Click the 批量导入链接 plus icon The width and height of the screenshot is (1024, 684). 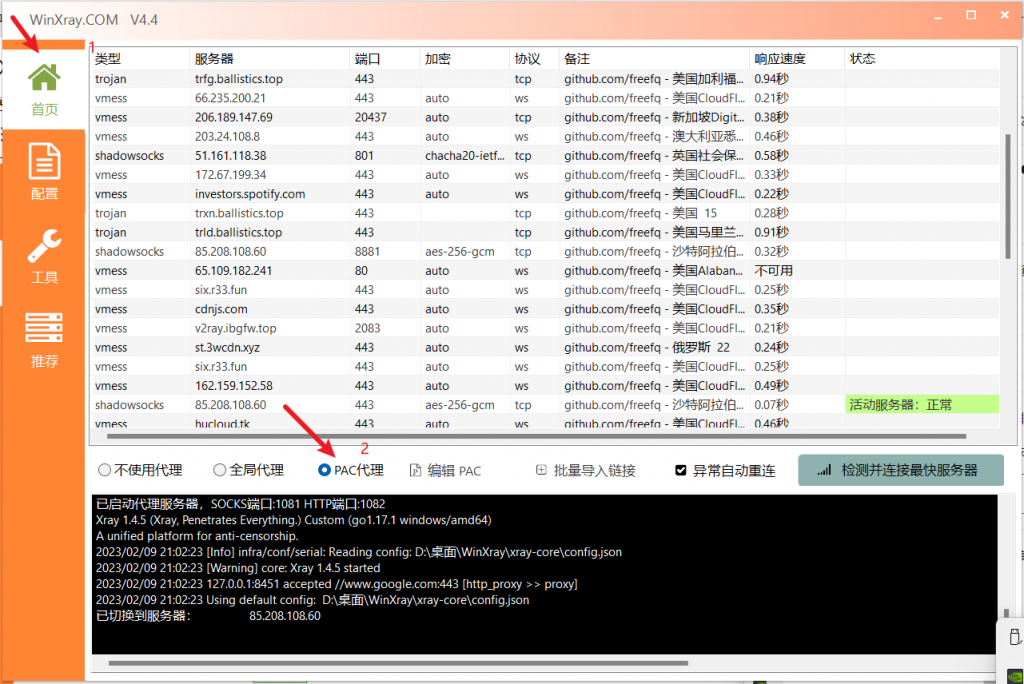(541, 470)
